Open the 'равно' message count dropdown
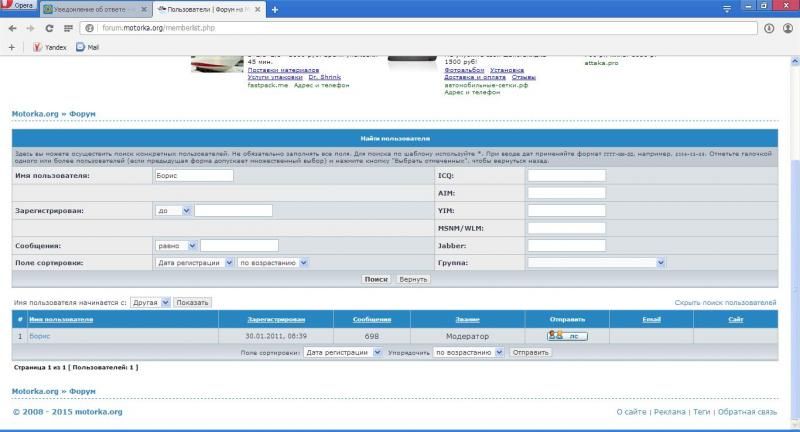This screenshot has width=800, height=432. [x=176, y=245]
